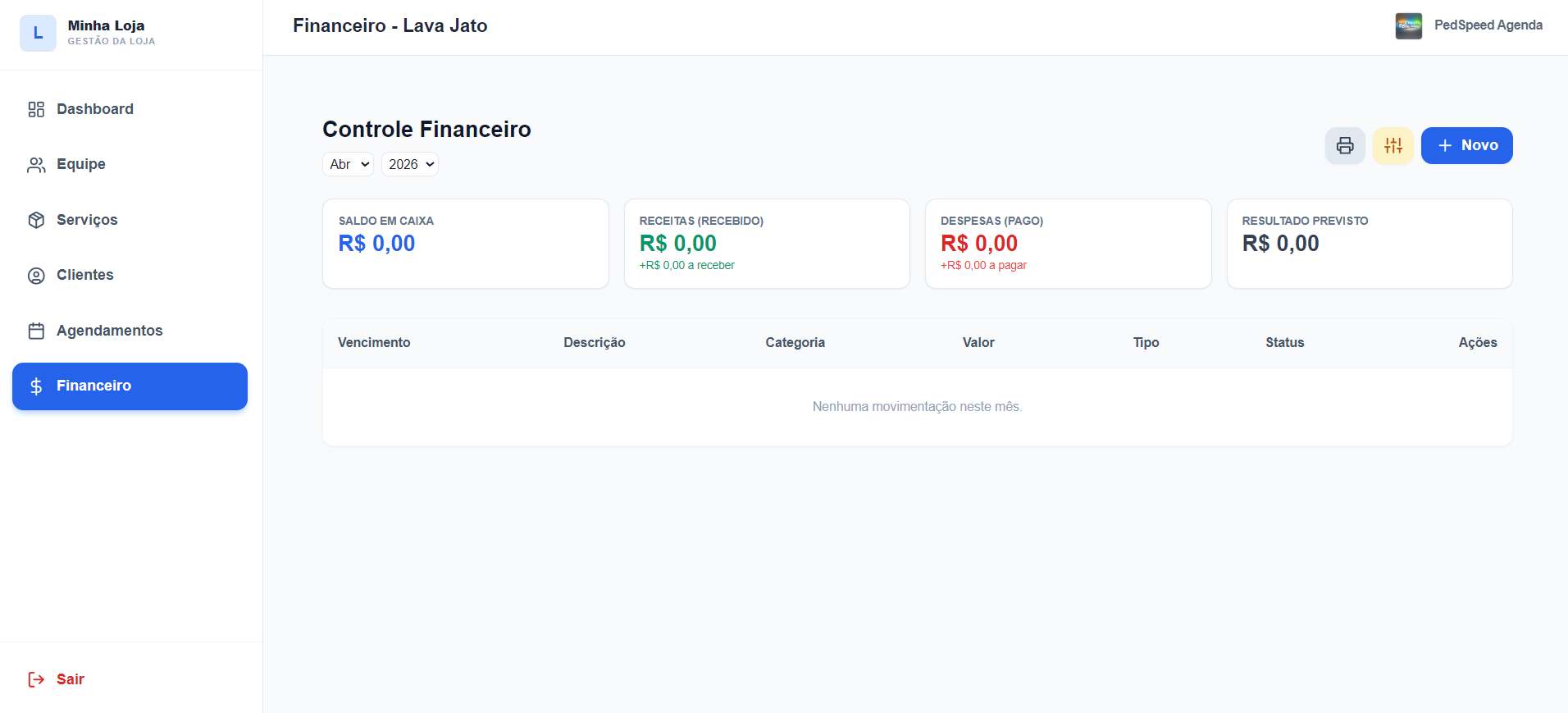Go to the Agendamentos page
Viewport: 1568px width, 713px height.
pos(109,331)
